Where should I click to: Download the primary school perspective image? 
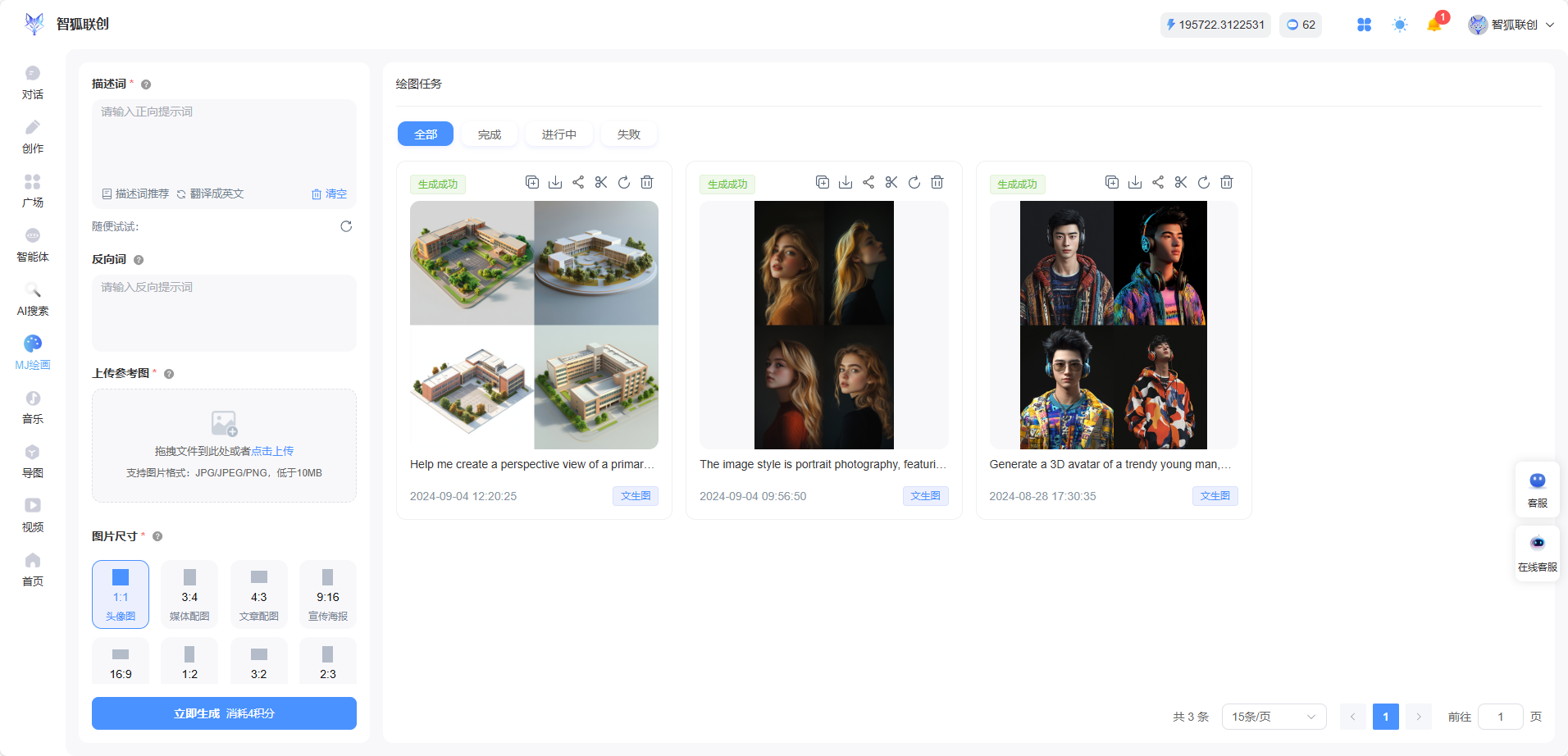(x=555, y=182)
